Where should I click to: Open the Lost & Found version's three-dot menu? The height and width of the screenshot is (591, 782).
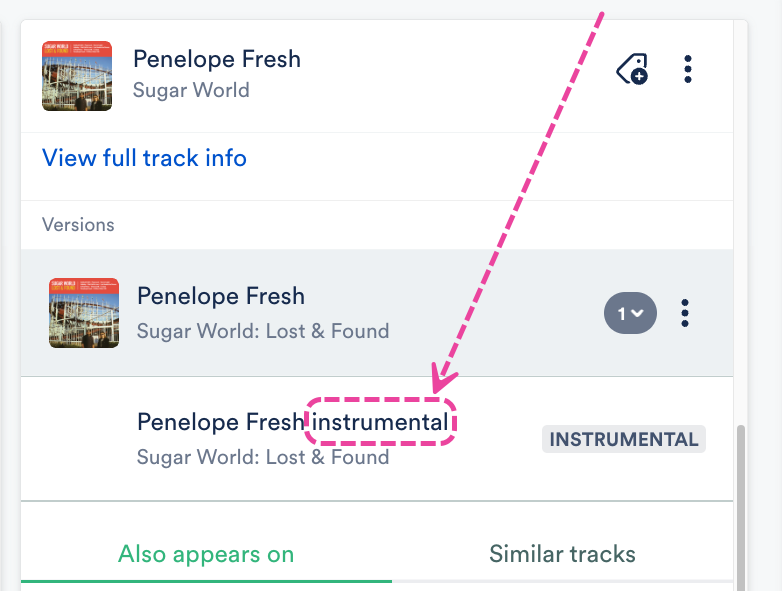point(685,313)
